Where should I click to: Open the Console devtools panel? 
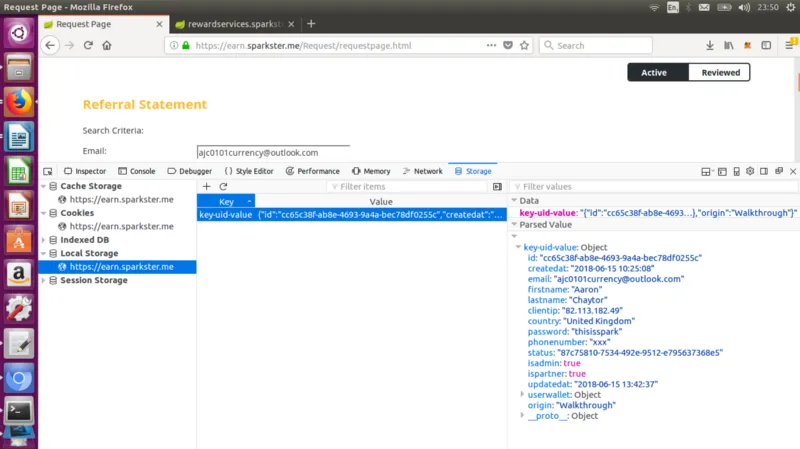[137, 171]
